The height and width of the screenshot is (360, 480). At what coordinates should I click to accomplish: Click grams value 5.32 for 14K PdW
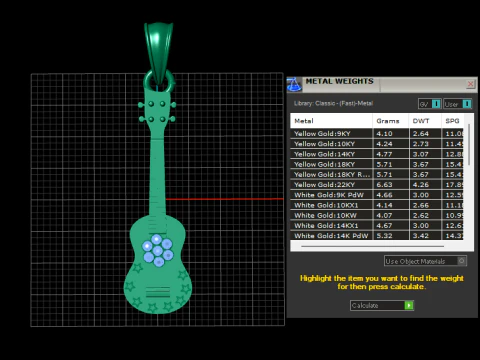click(x=384, y=236)
